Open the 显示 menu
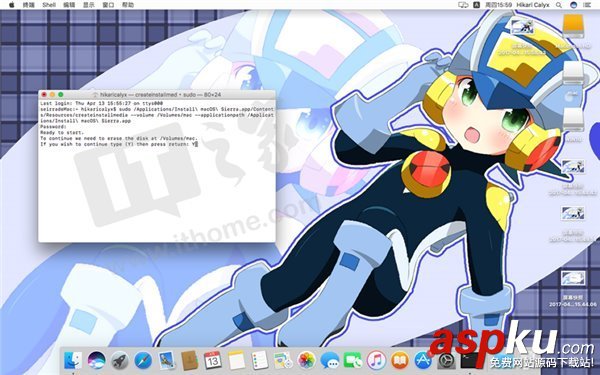This screenshot has height=375, width=600. pyautogui.click(x=89, y=5)
